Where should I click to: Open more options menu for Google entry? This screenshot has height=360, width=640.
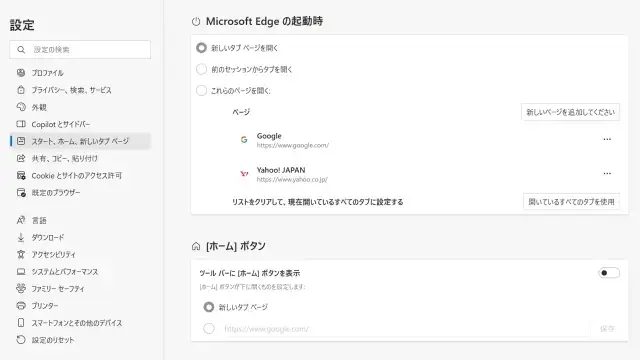coord(607,140)
